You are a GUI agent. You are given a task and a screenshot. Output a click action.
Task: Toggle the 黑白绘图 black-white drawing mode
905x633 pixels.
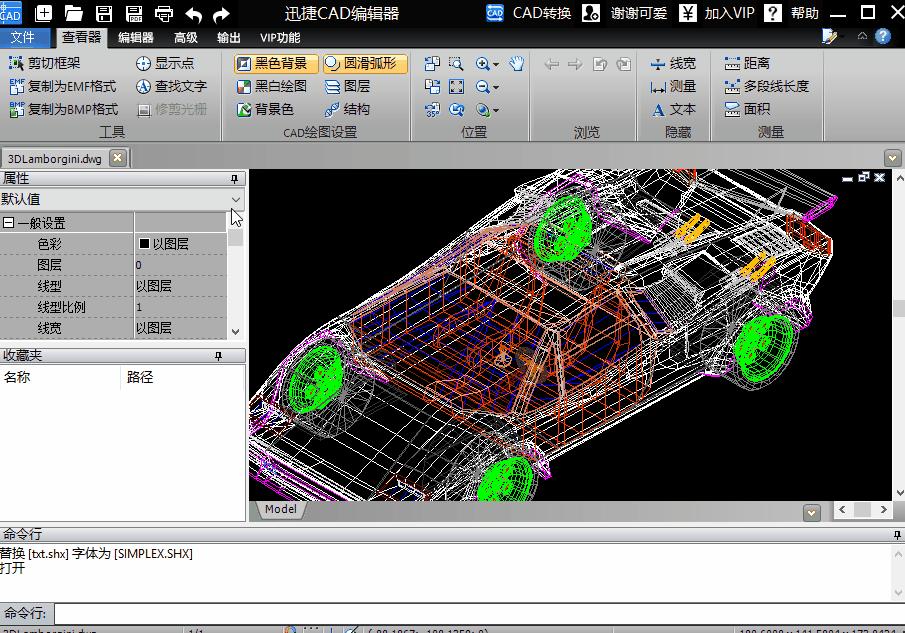272,86
